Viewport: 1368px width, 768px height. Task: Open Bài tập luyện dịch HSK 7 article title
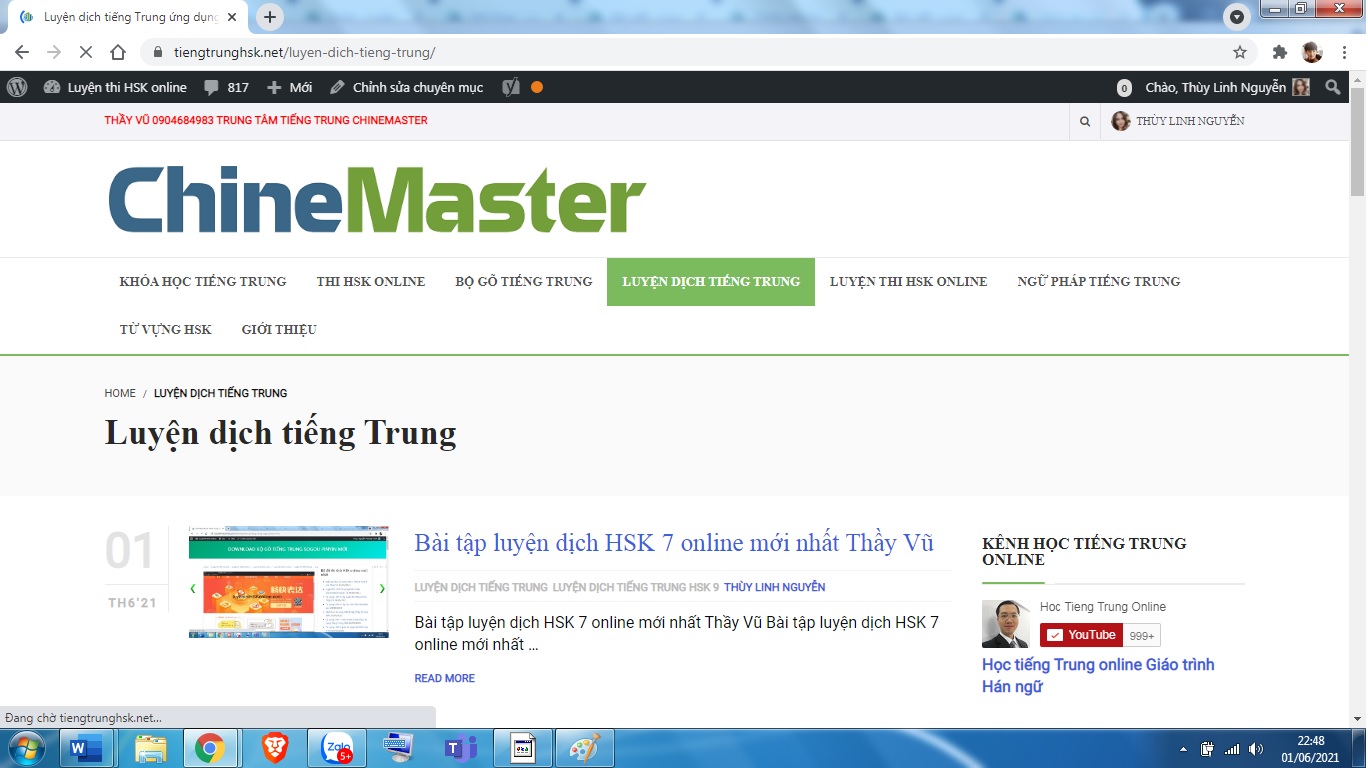tap(674, 543)
